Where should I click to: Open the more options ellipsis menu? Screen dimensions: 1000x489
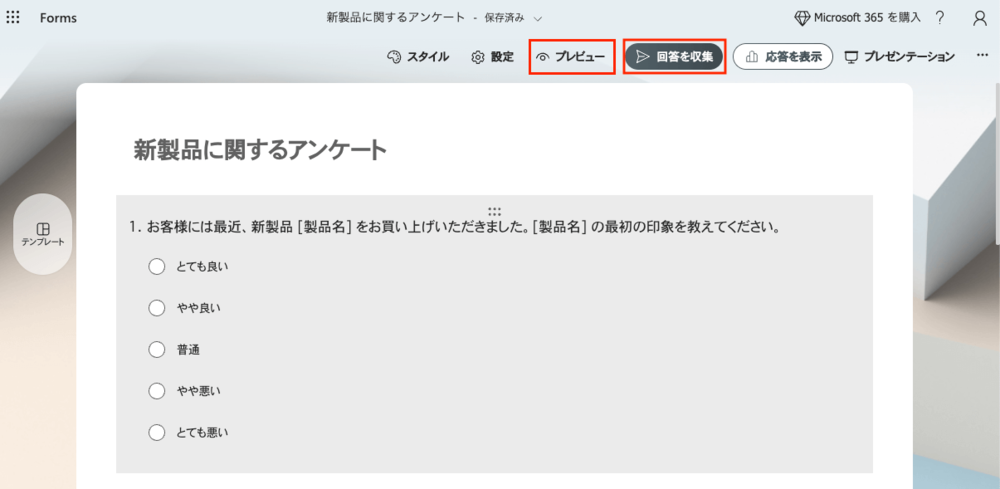982,57
